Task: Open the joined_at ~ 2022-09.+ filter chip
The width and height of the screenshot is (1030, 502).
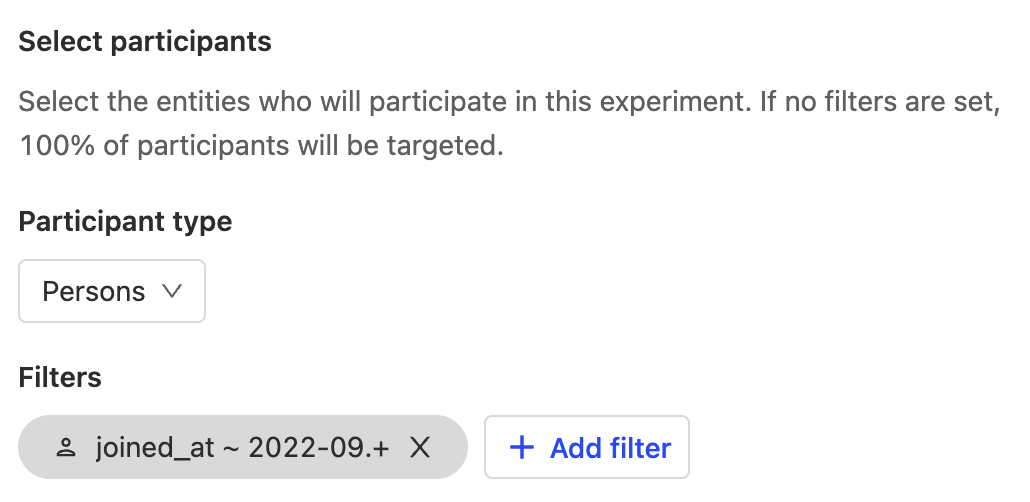Action: click(242, 448)
